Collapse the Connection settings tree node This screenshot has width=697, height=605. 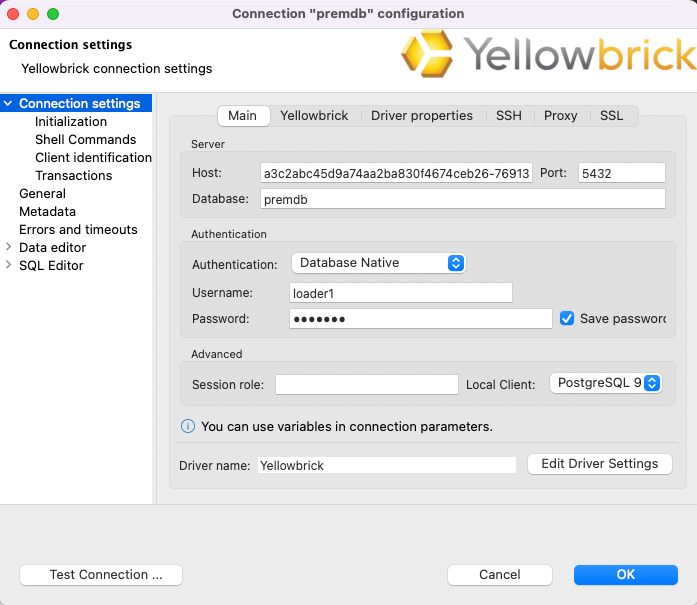9,104
